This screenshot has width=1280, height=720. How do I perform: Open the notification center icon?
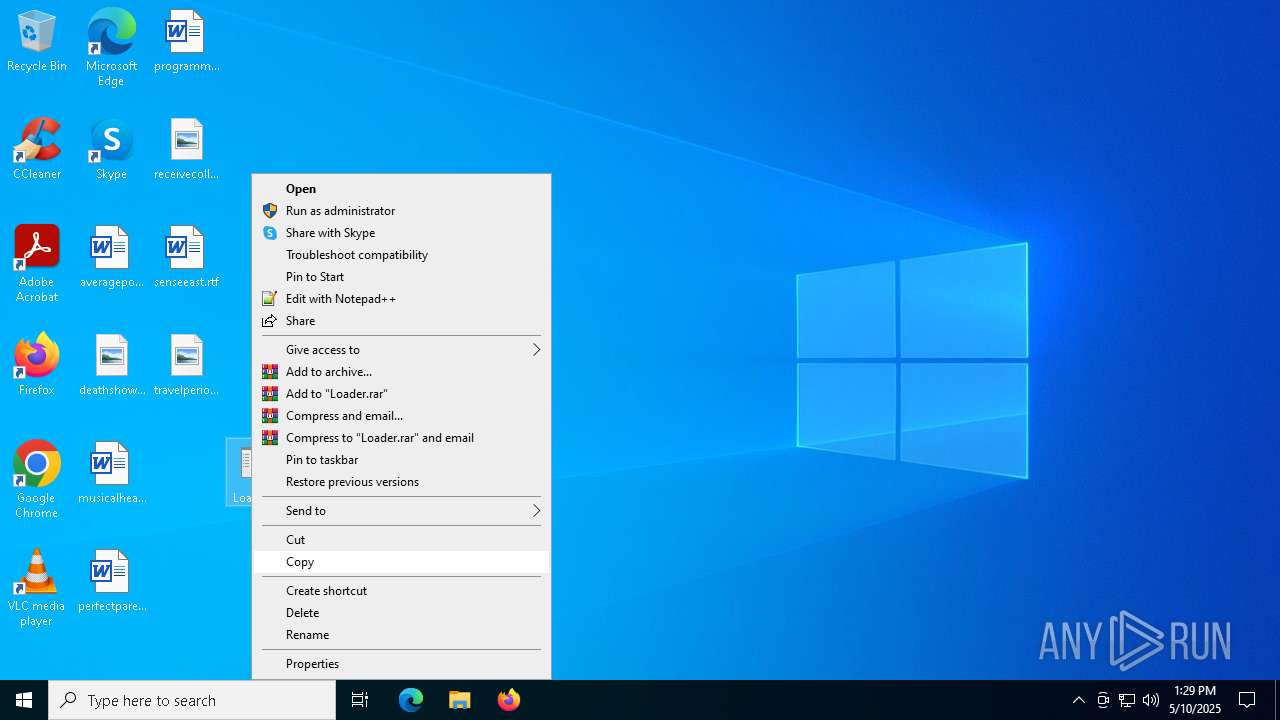click(1247, 700)
